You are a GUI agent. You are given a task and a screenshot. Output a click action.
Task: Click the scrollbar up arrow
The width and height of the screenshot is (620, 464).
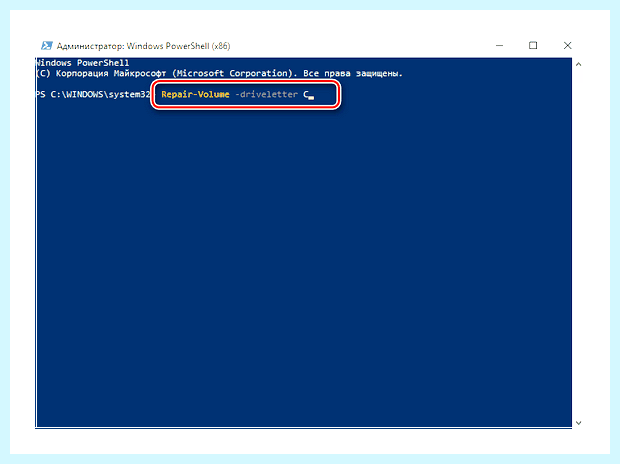click(x=578, y=64)
